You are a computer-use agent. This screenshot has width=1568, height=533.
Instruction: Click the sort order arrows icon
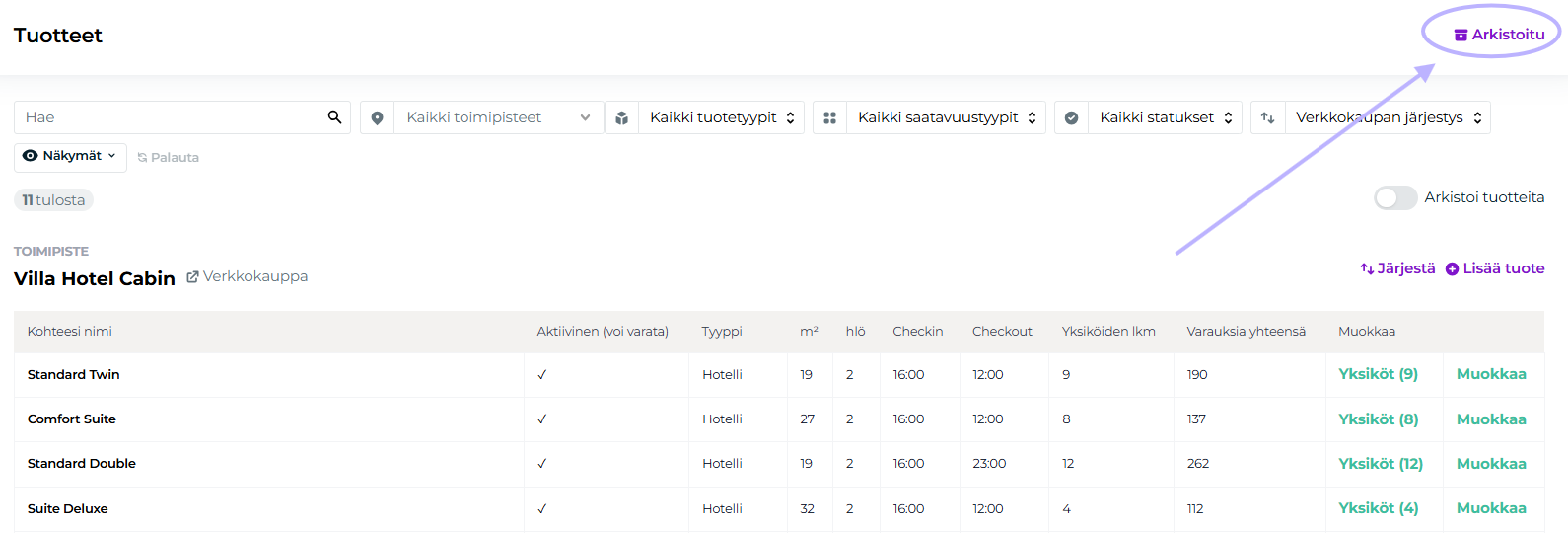click(x=1267, y=117)
